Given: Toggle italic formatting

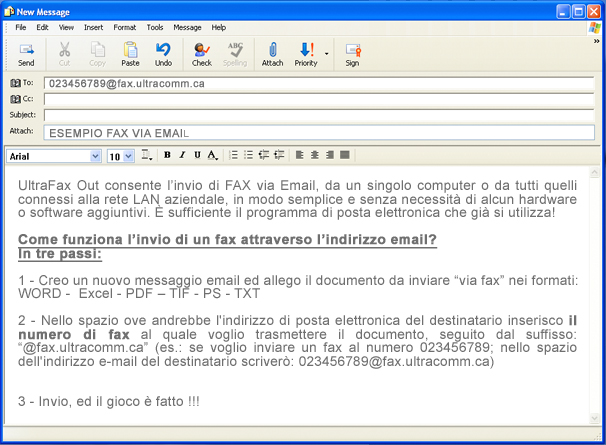Looking at the screenshot, I should 182,156.
